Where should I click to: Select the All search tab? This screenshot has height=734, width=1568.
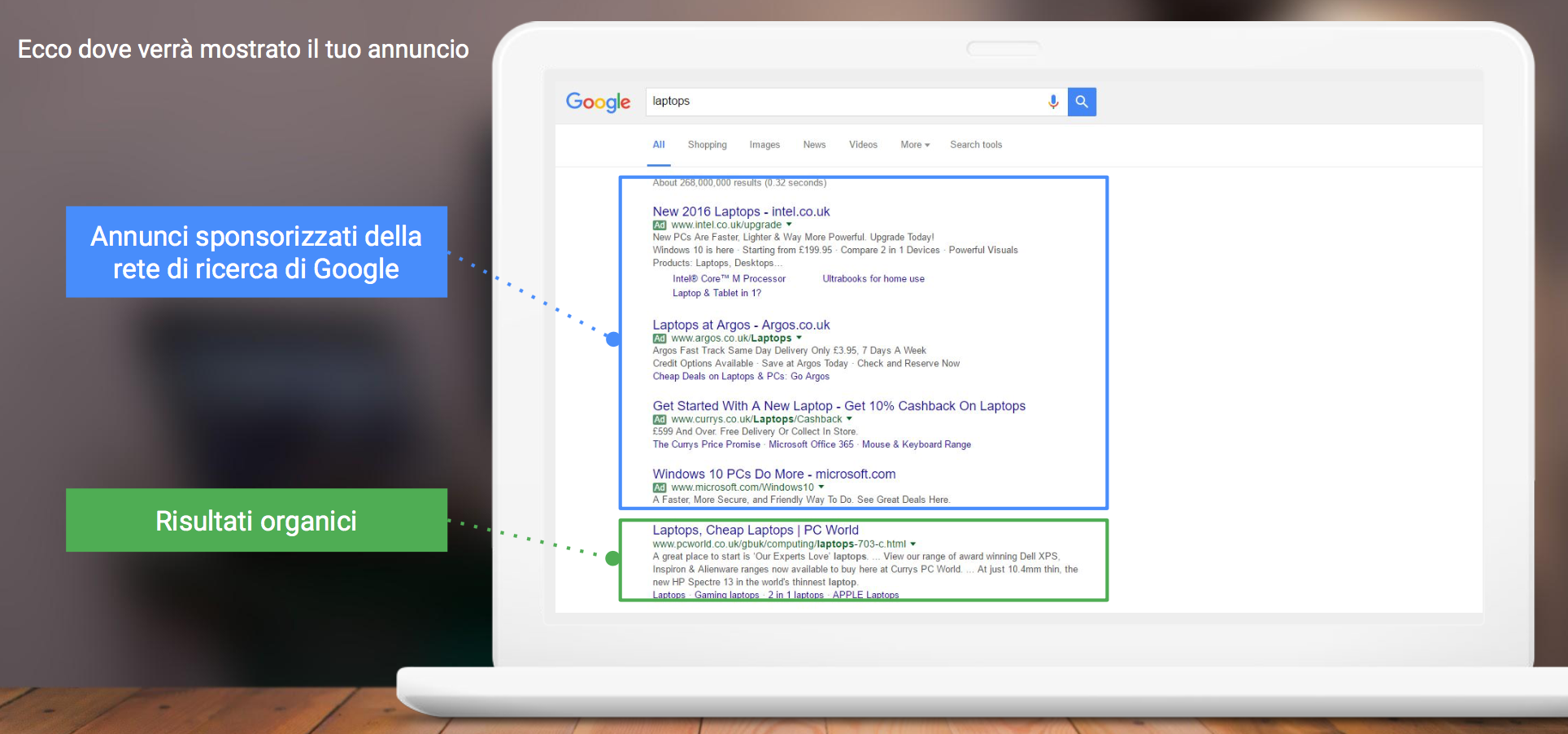coord(659,145)
